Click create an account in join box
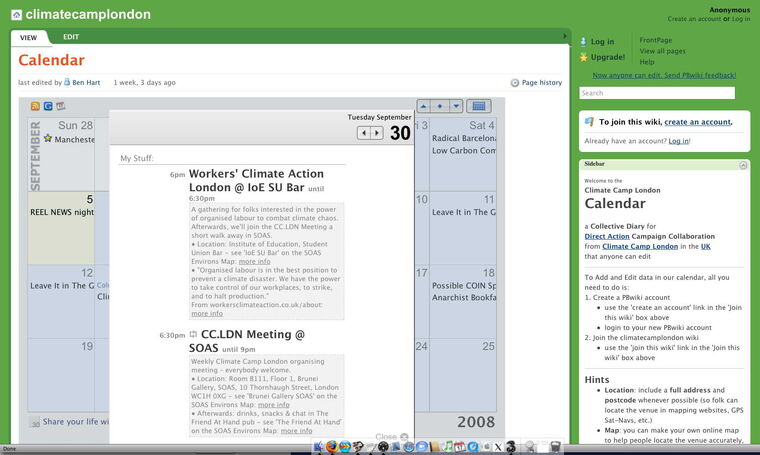This screenshot has width=760, height=455. click(697, 122)
